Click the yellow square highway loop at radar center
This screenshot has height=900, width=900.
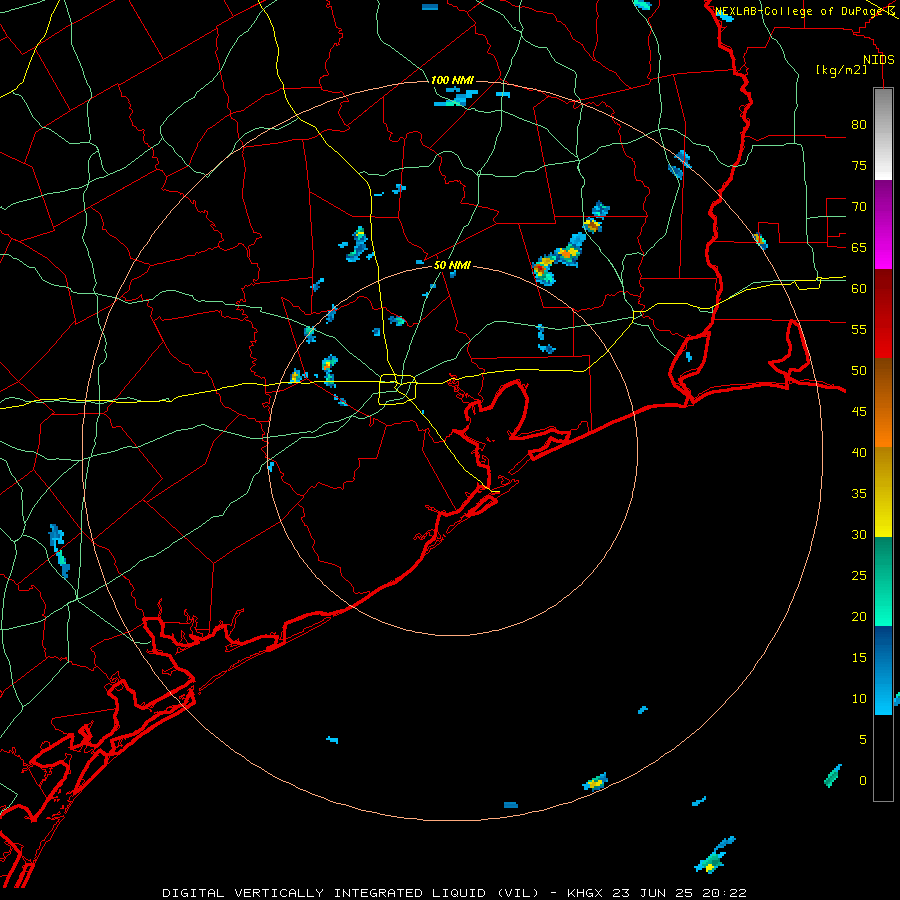398,389
